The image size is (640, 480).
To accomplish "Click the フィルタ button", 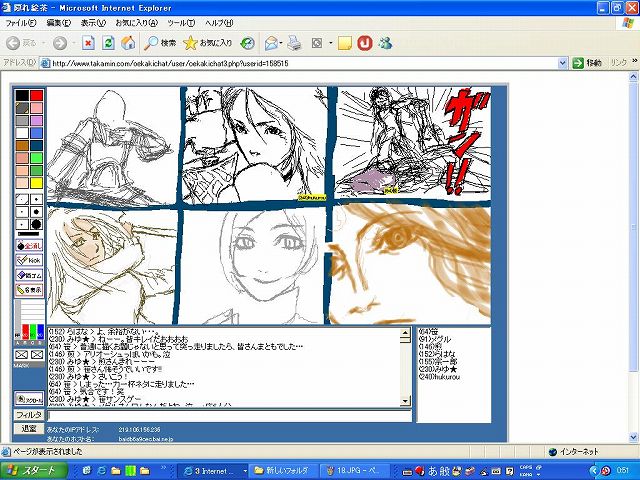I will 29,415.
